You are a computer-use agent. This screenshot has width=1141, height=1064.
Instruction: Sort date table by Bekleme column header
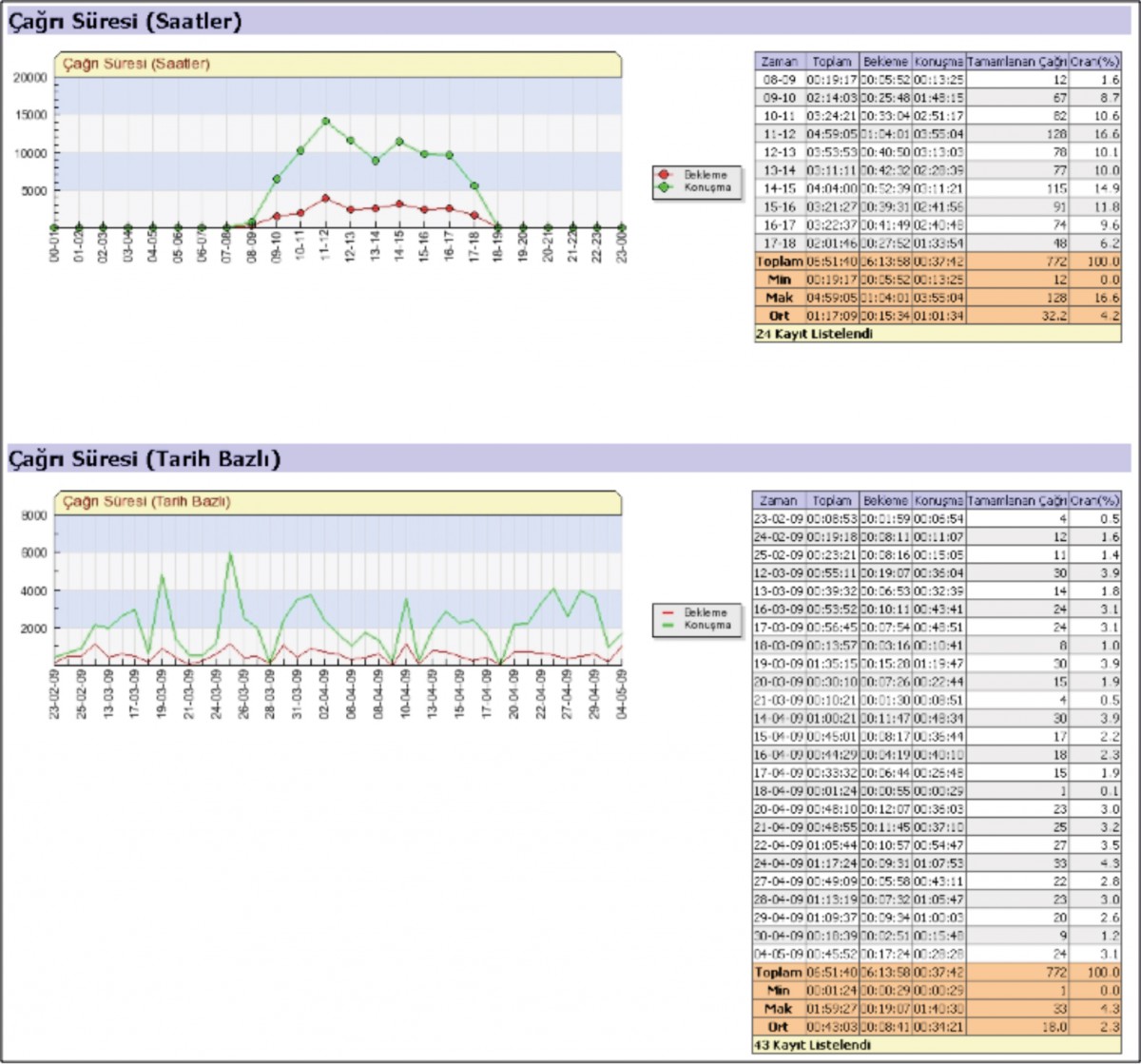coord(885,500)
